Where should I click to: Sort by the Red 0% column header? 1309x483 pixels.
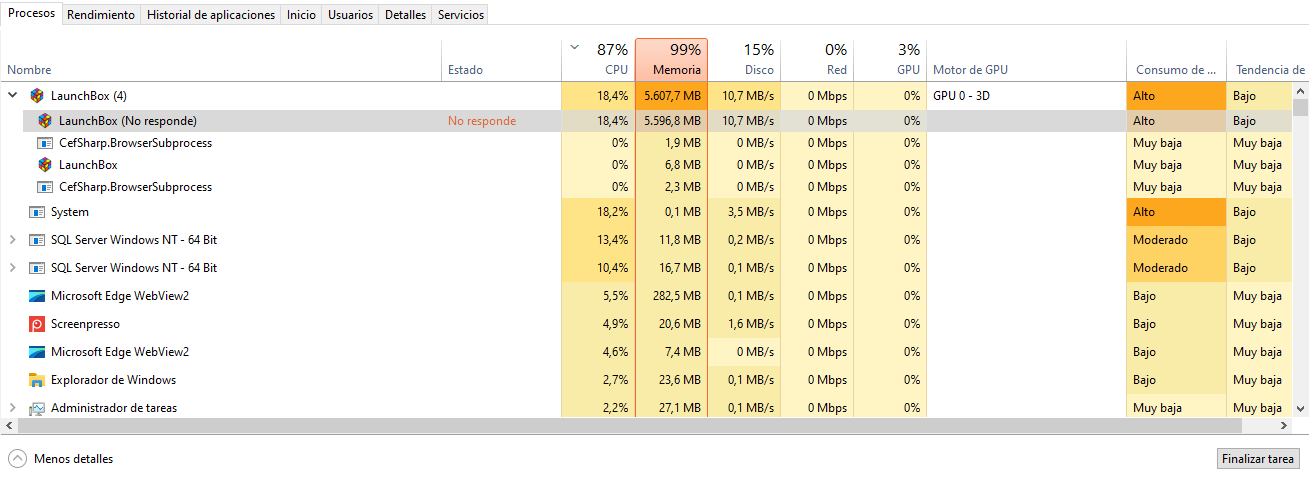pos(817,60)
